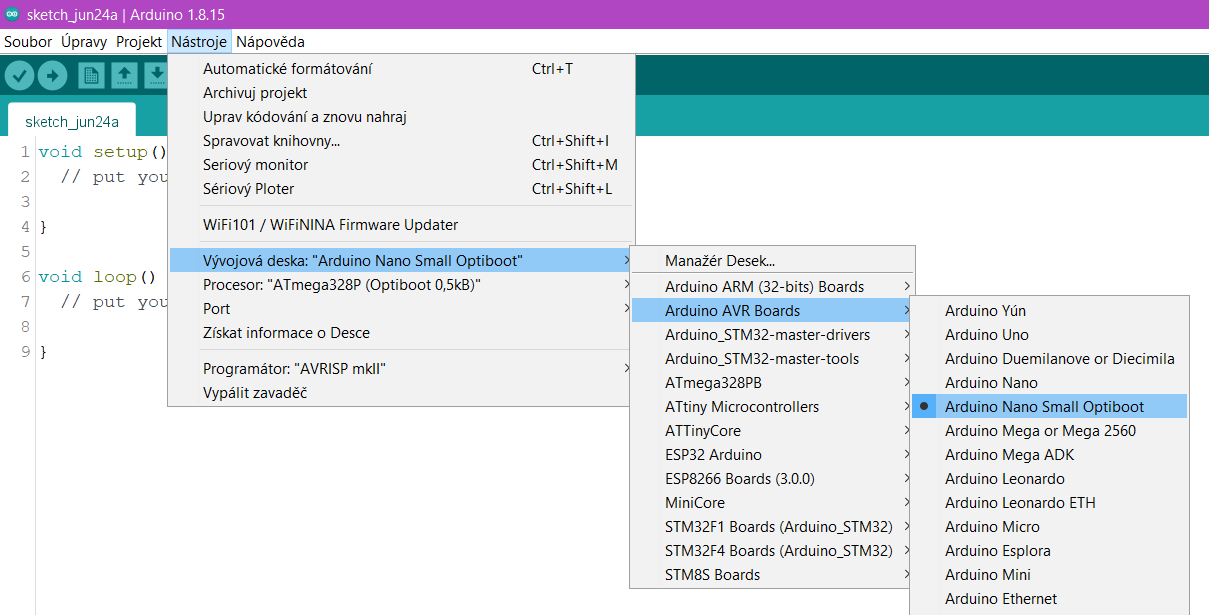Choose Archivuj projekt

(x=401, y=93)
